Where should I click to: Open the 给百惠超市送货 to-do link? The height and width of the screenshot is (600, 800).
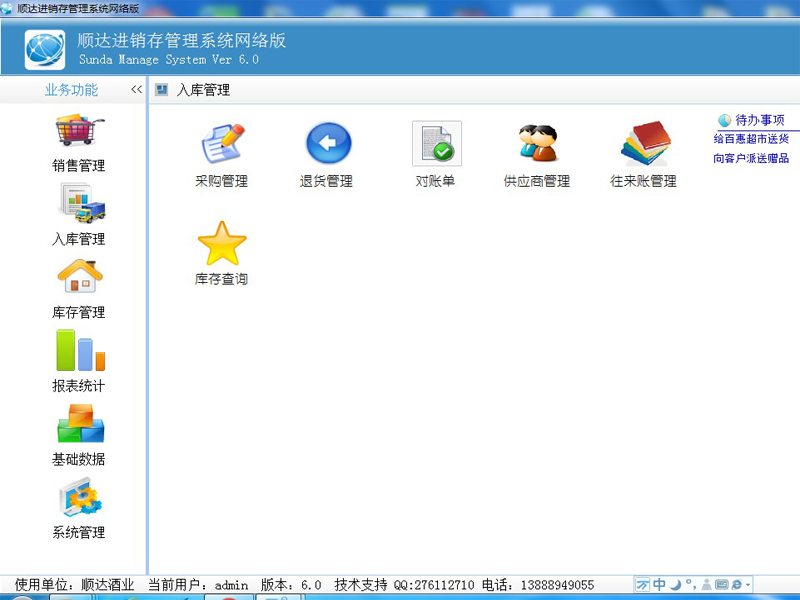tap(751, 139)
